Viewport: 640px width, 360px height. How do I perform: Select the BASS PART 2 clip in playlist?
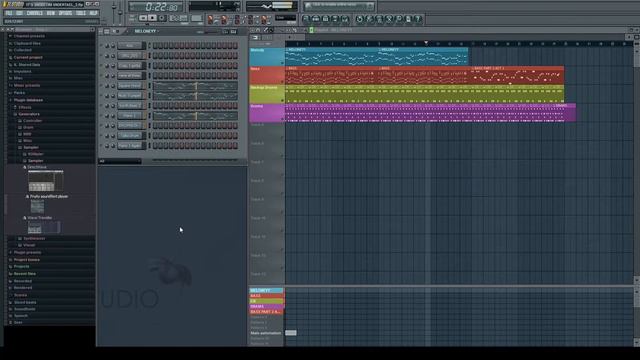tap(518, 75)
